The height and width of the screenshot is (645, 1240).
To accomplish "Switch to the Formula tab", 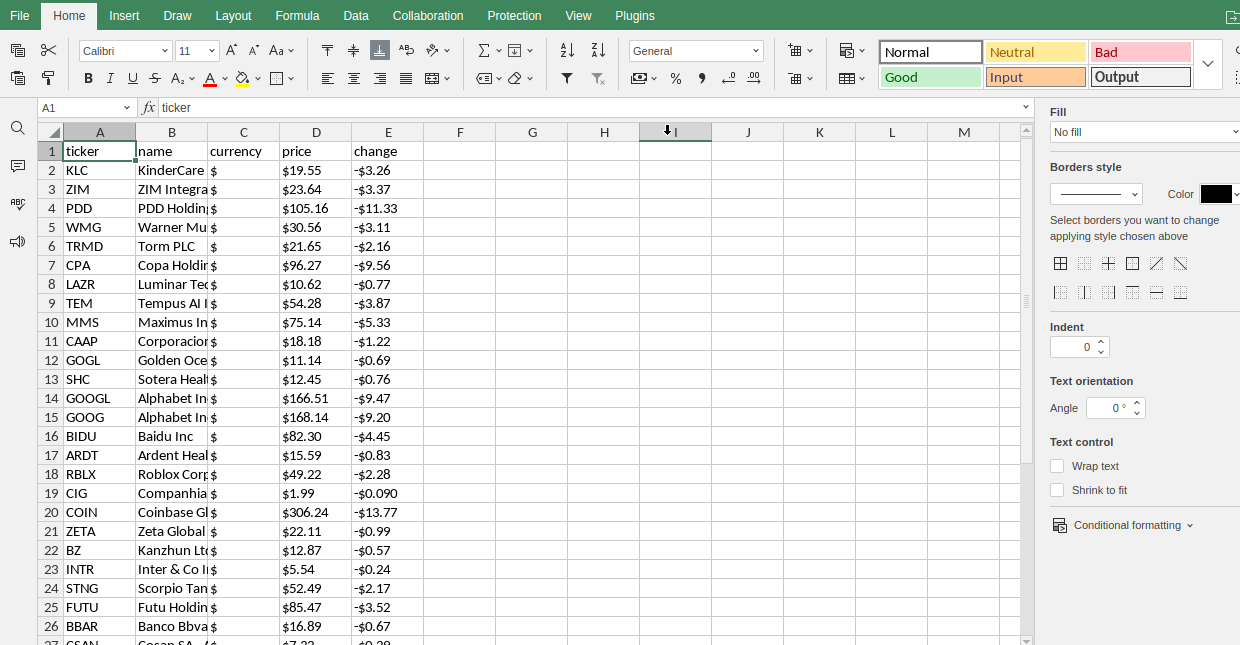I will 297,15.
